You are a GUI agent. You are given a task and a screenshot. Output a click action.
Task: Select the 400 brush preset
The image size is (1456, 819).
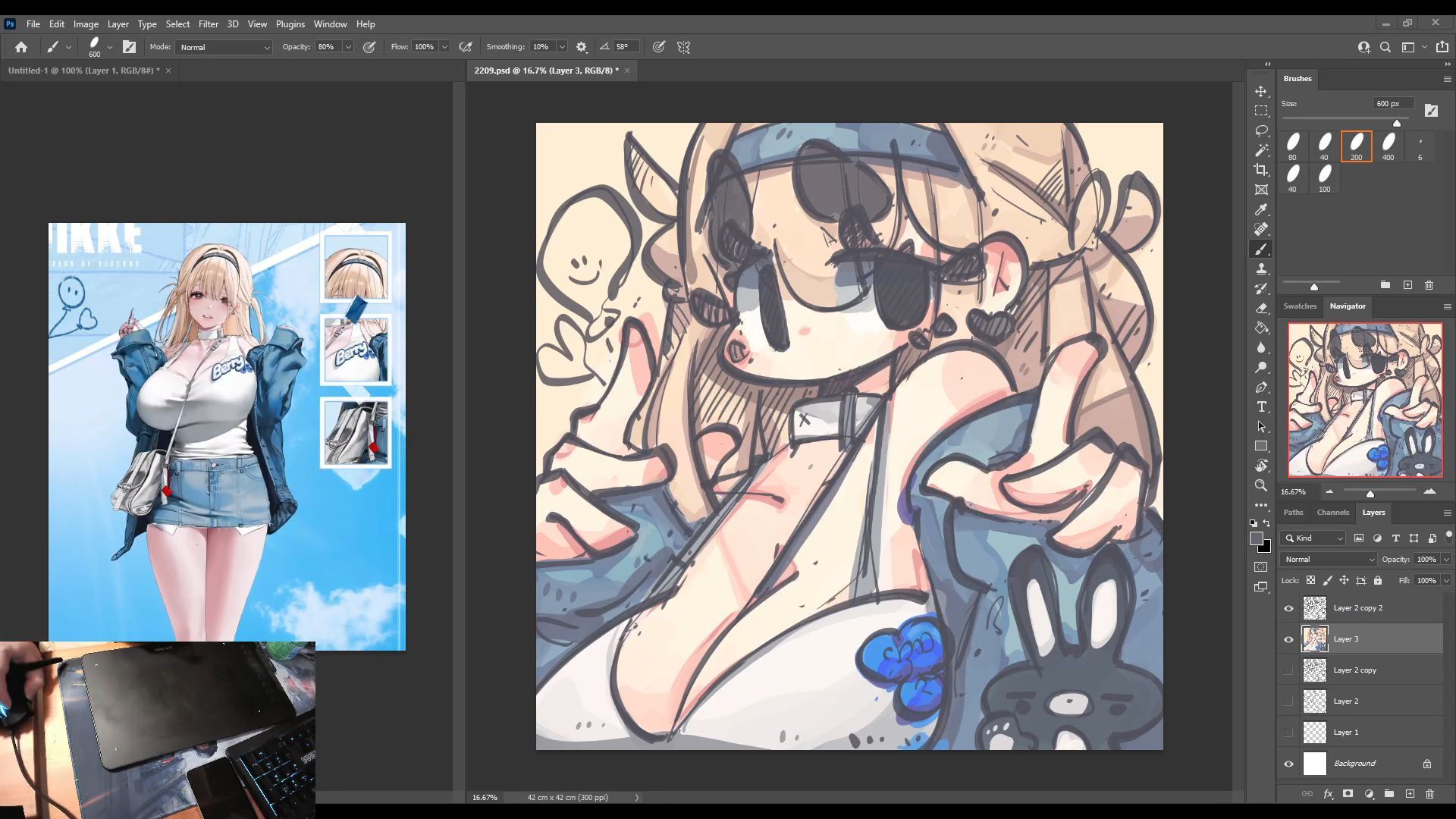[1388, 146]
